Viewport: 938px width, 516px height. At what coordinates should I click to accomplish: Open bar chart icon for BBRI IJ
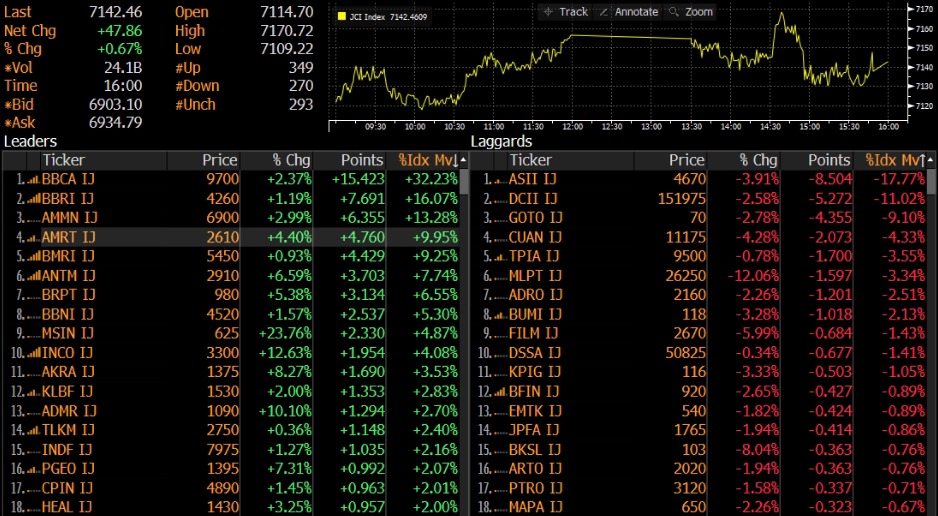(34, 199)
